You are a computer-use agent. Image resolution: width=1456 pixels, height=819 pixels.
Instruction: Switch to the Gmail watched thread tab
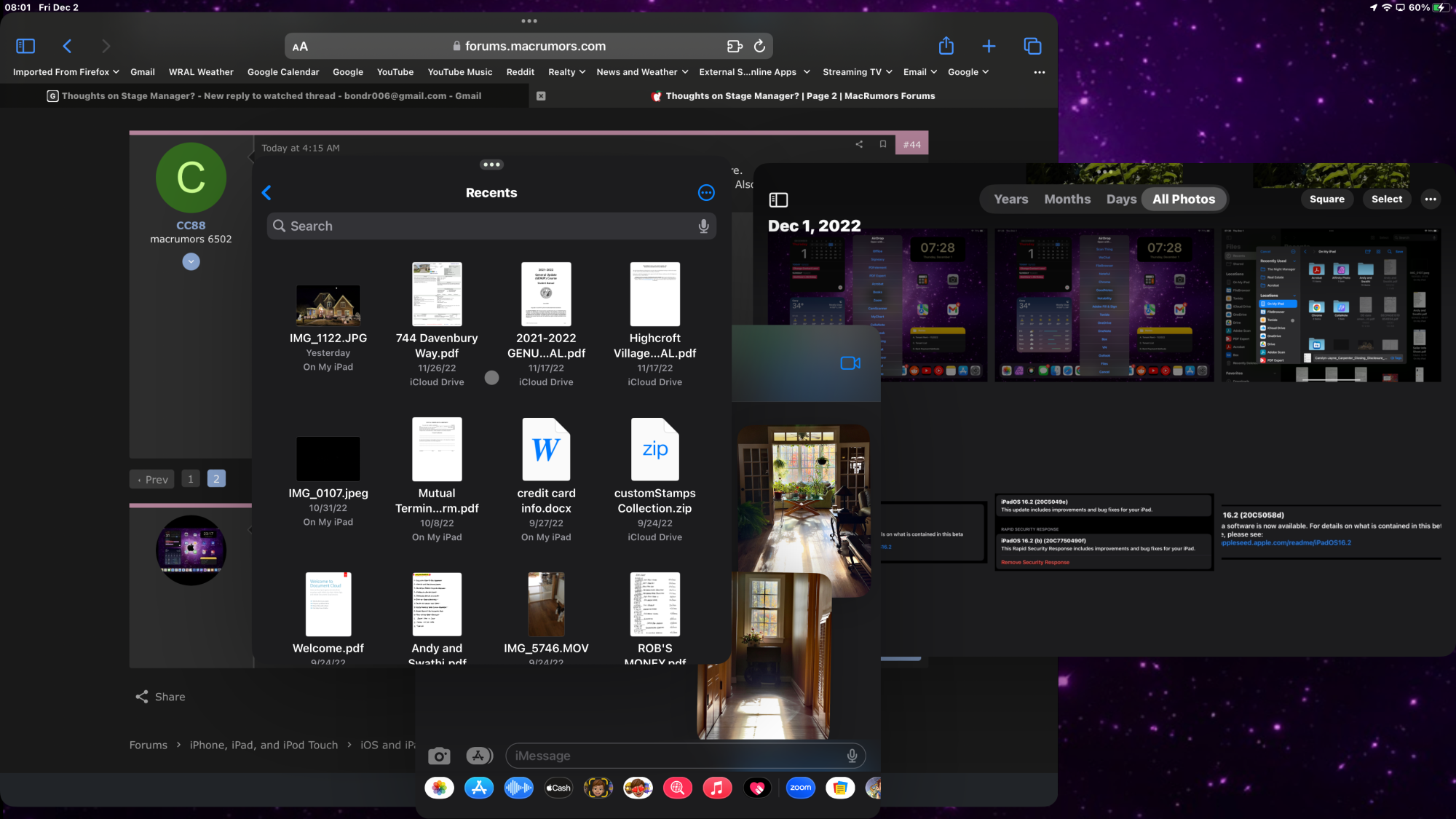coord(264,96)
